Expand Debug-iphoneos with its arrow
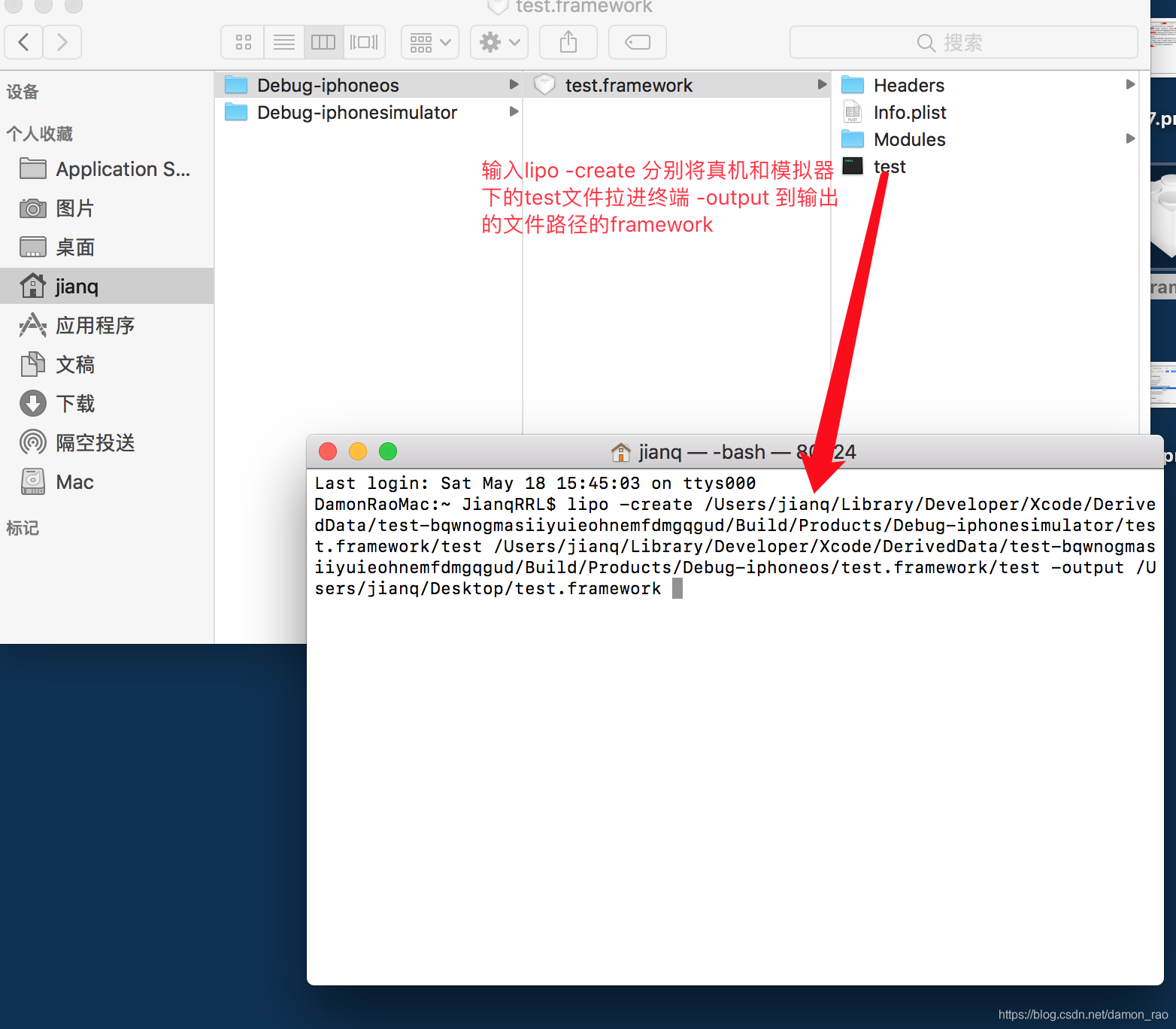Viewport: 1176px width, 1029px height. tap(514, 85)
